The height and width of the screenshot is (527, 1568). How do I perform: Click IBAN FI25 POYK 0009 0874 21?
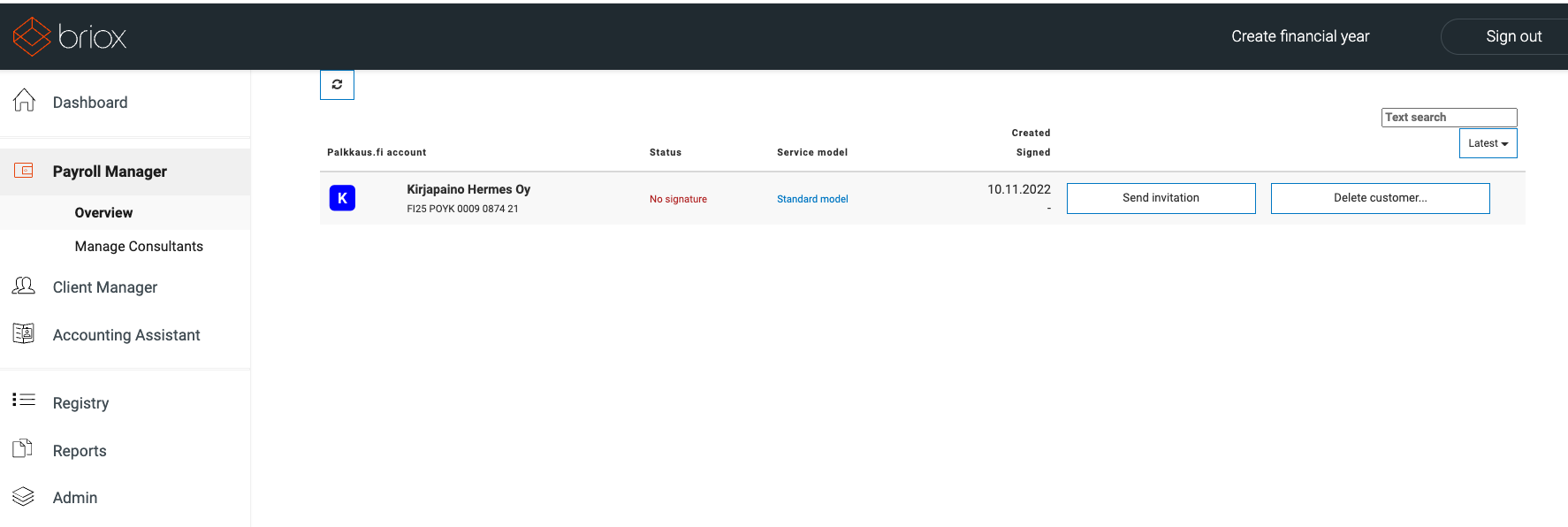tap(462, 209)
